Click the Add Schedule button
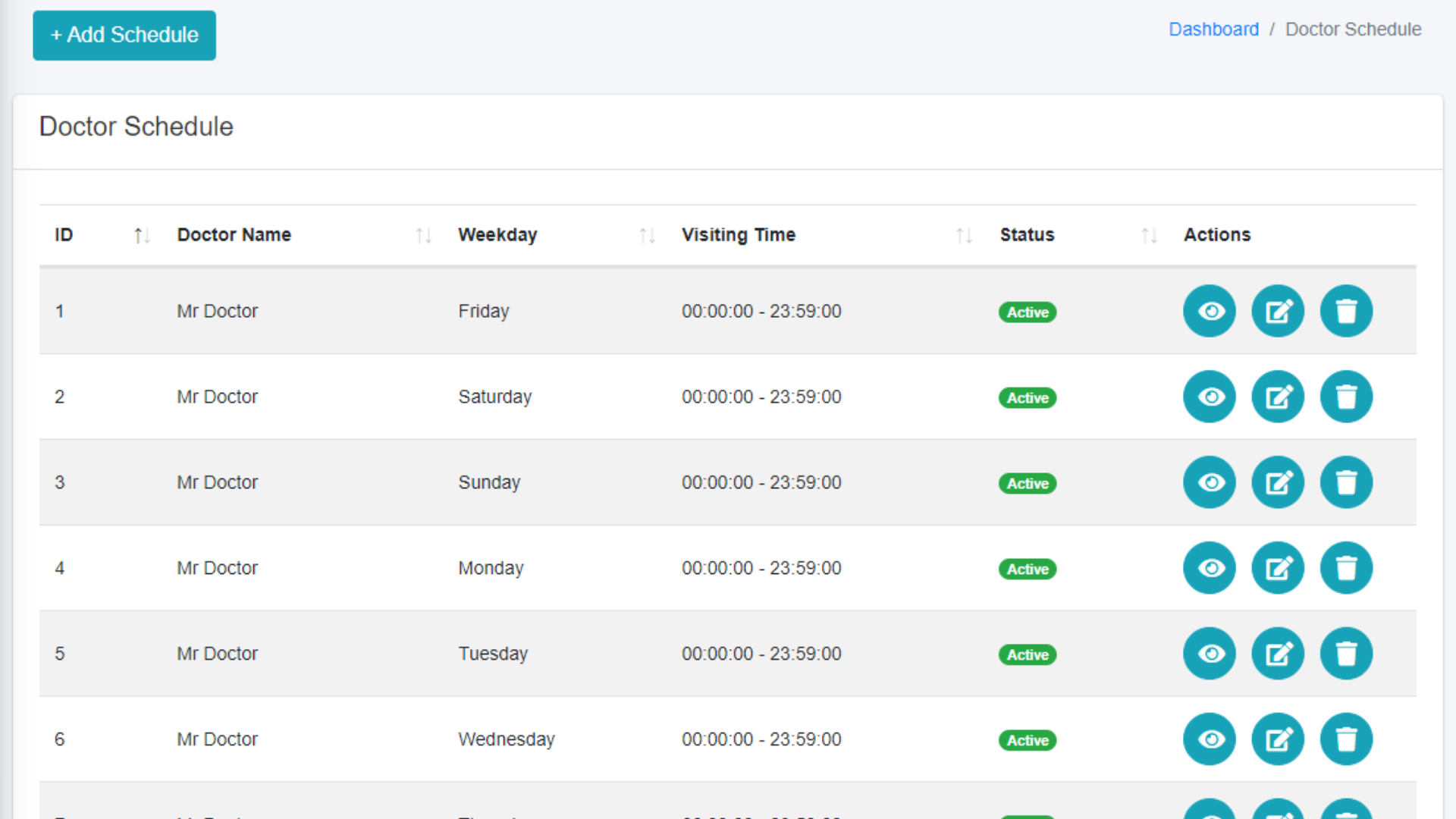Image resolution: width=1456 pixels, height=819 pixels. [x=124, y=35]
